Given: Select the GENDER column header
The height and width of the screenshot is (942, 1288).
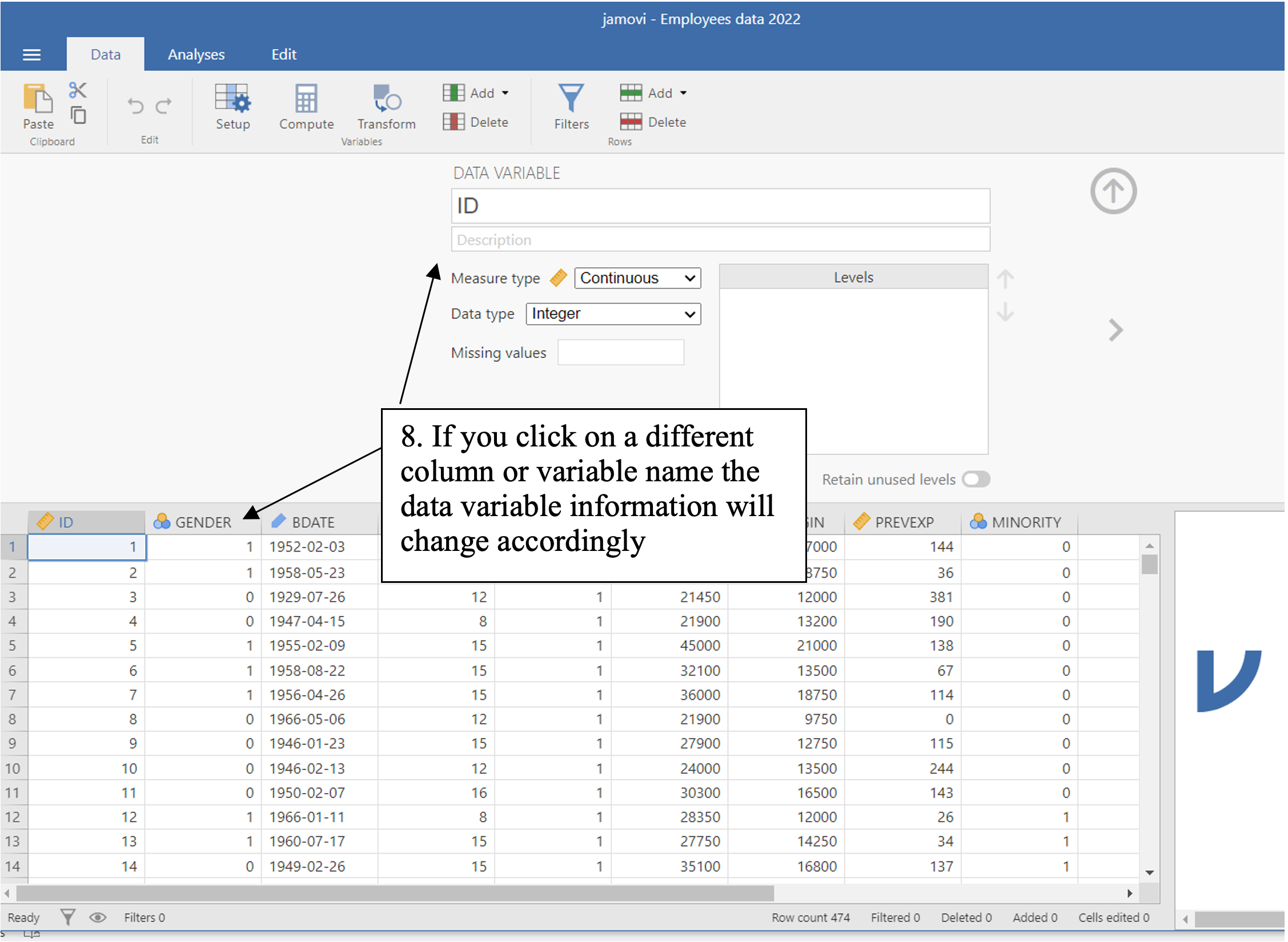Looking at the screenshot, I should pos(203,522).
